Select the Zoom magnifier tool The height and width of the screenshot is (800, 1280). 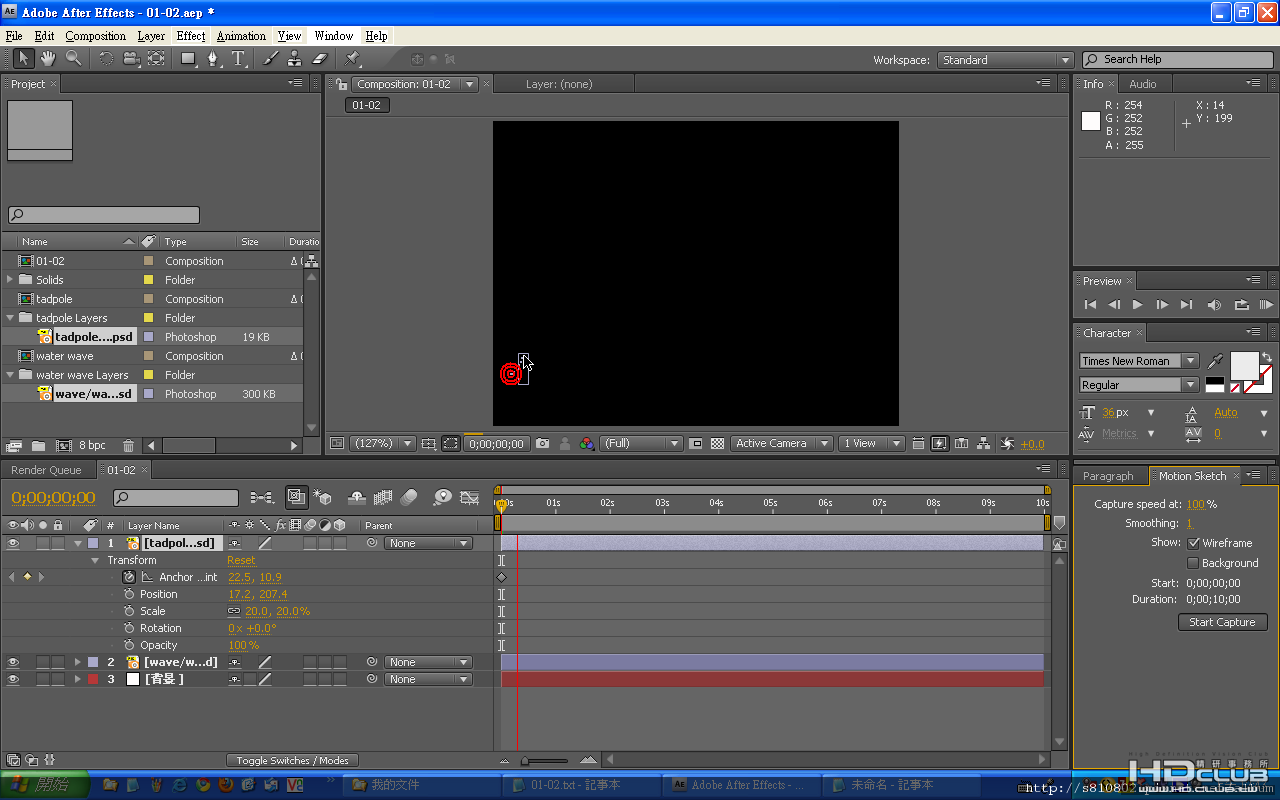click(72, 59)
